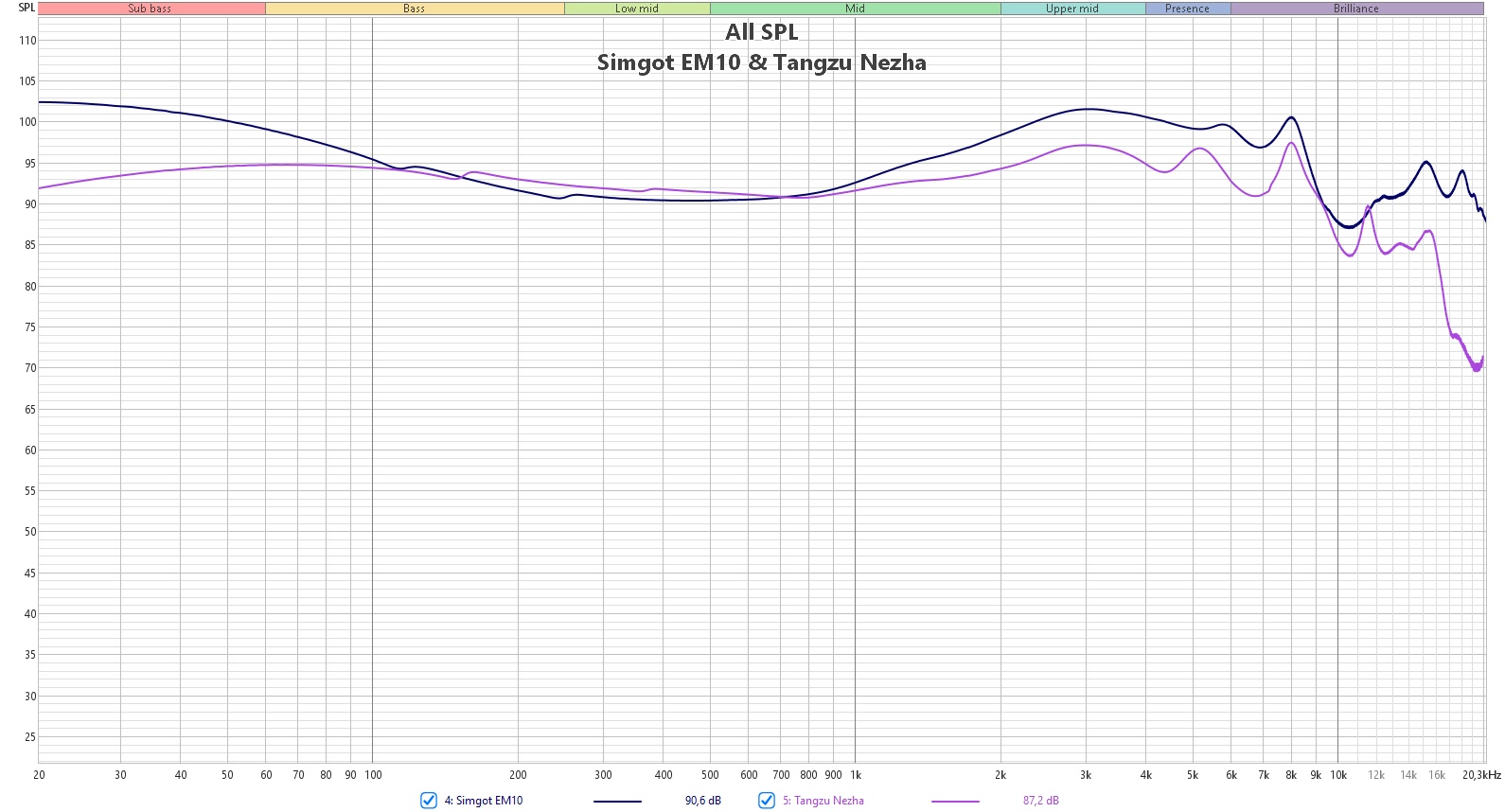
Task: Uncheck the Tangzu Nezha trace checkbox
Action: click(767, 801)
